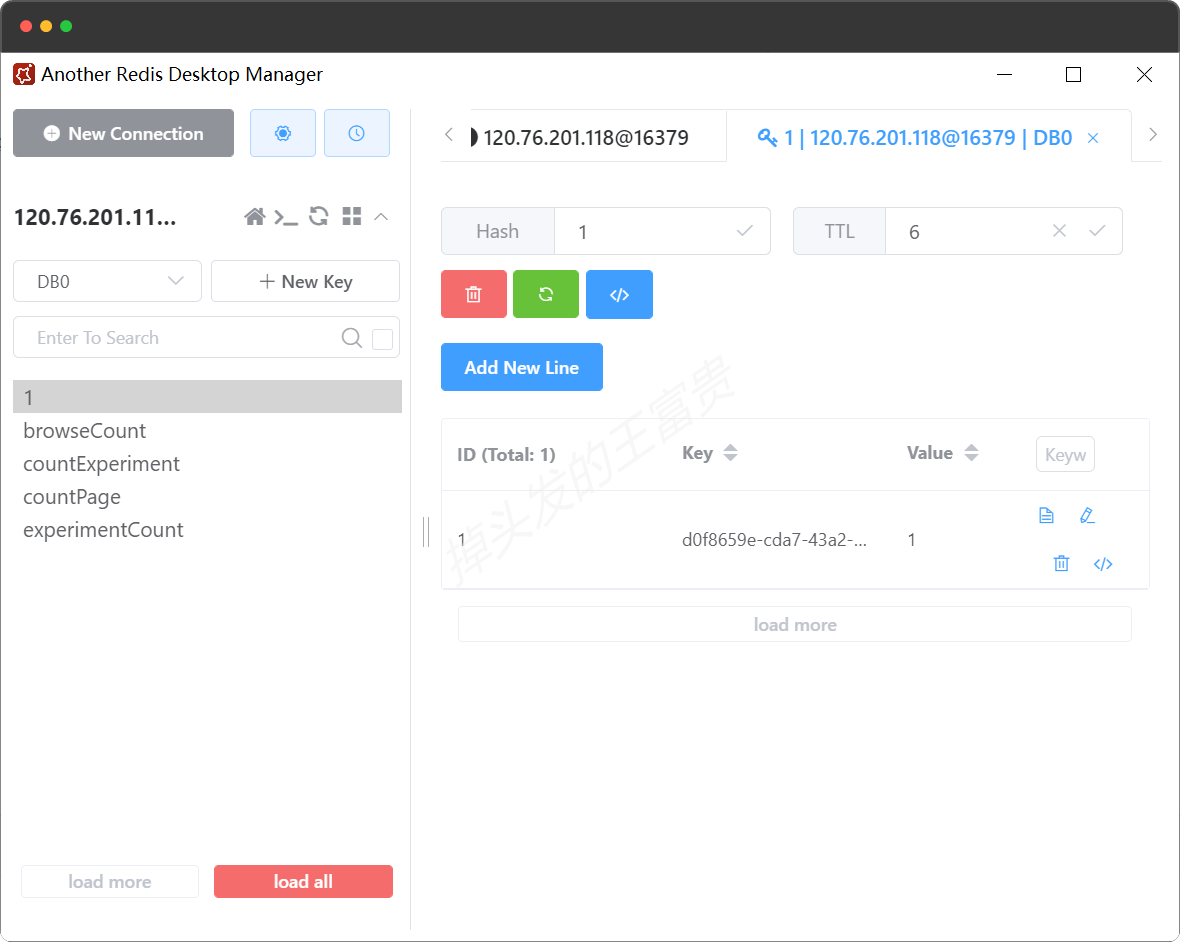
Task: Collapse the 120.76.201.11... connection
Action: pos(382,217)
